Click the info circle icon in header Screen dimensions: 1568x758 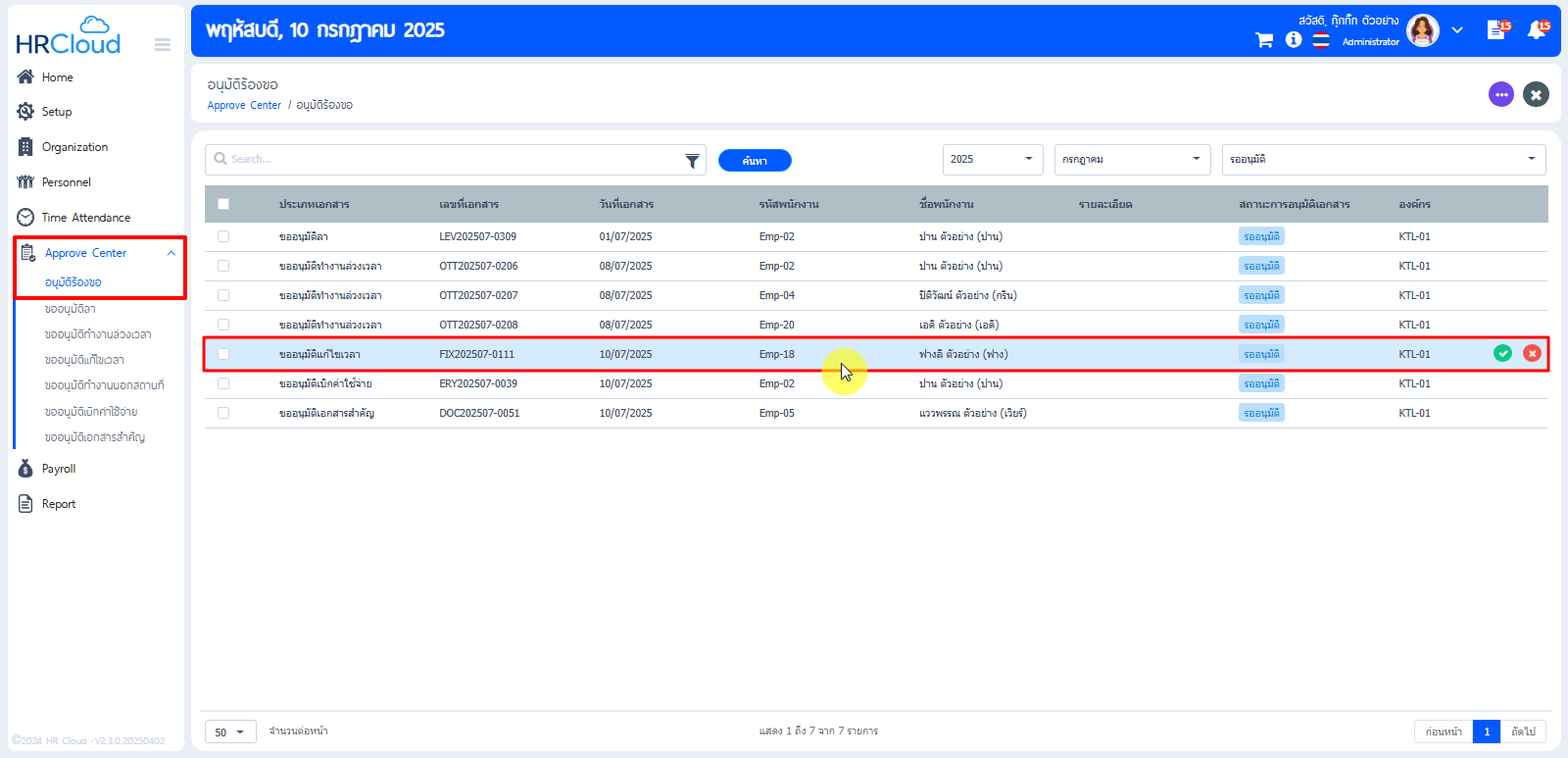pyautogui.click(x=1294, y=39)
